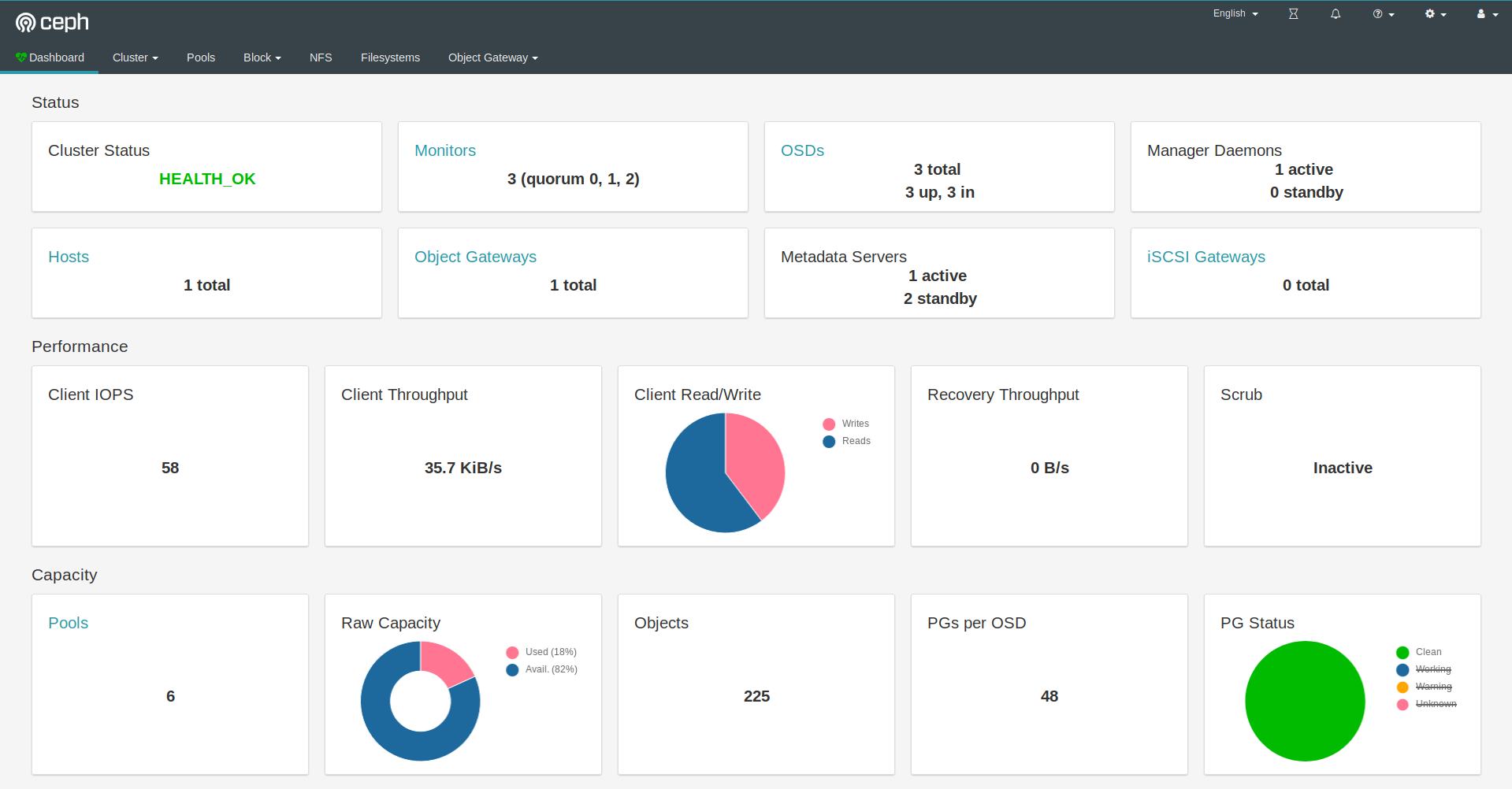Click the Dashboard health icon
The width and height of the screenshot is (1512, 789).
coord(21,57)
